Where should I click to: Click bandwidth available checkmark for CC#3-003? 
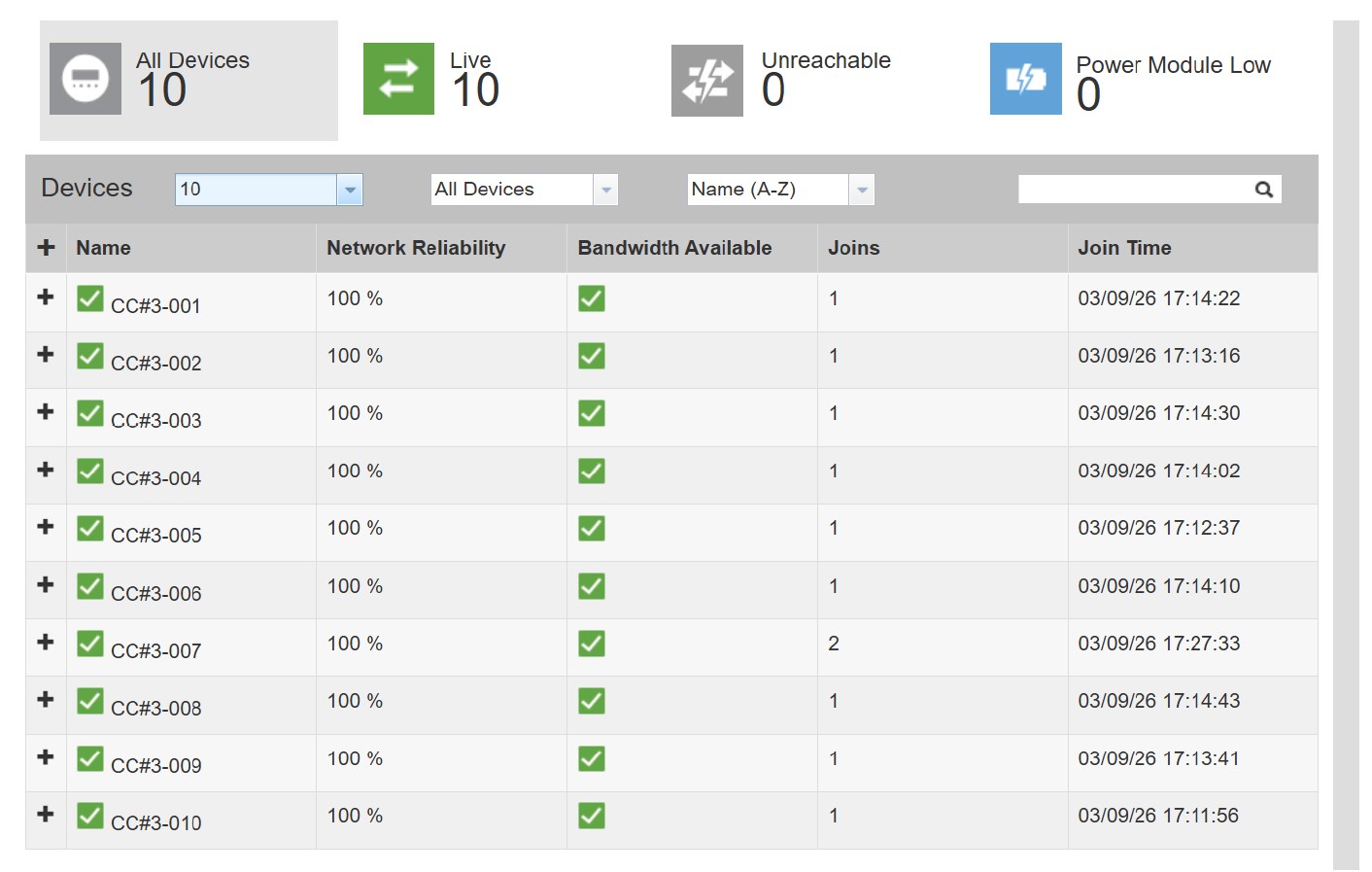tap(592, 413)
